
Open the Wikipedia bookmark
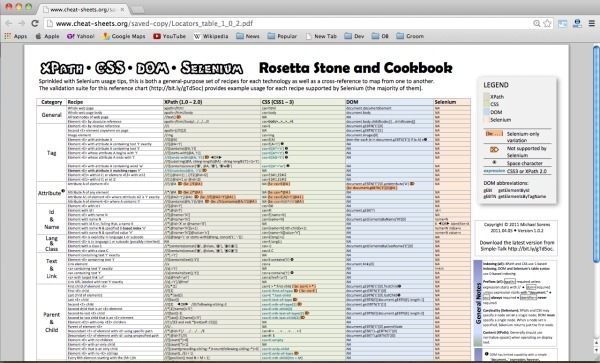coord(211,36)
